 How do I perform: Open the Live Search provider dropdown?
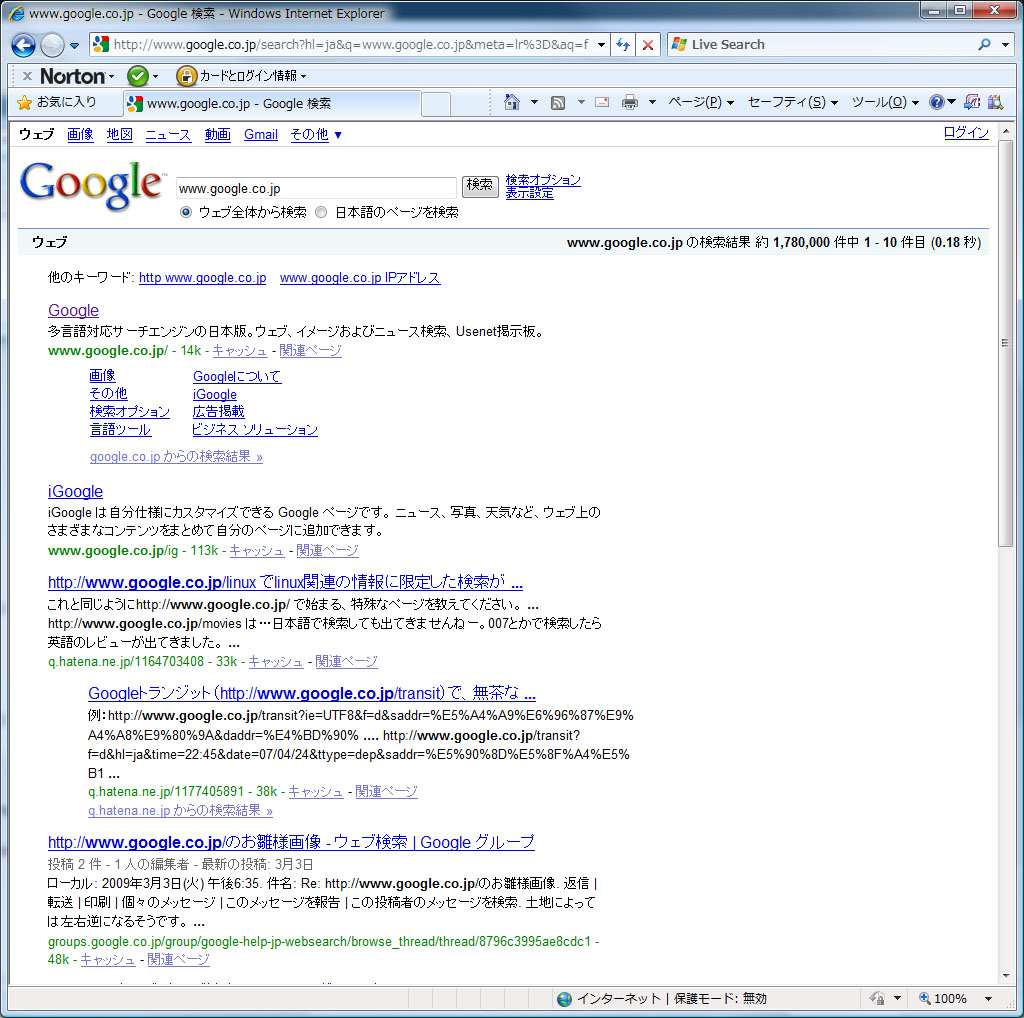click(1005, 45)
